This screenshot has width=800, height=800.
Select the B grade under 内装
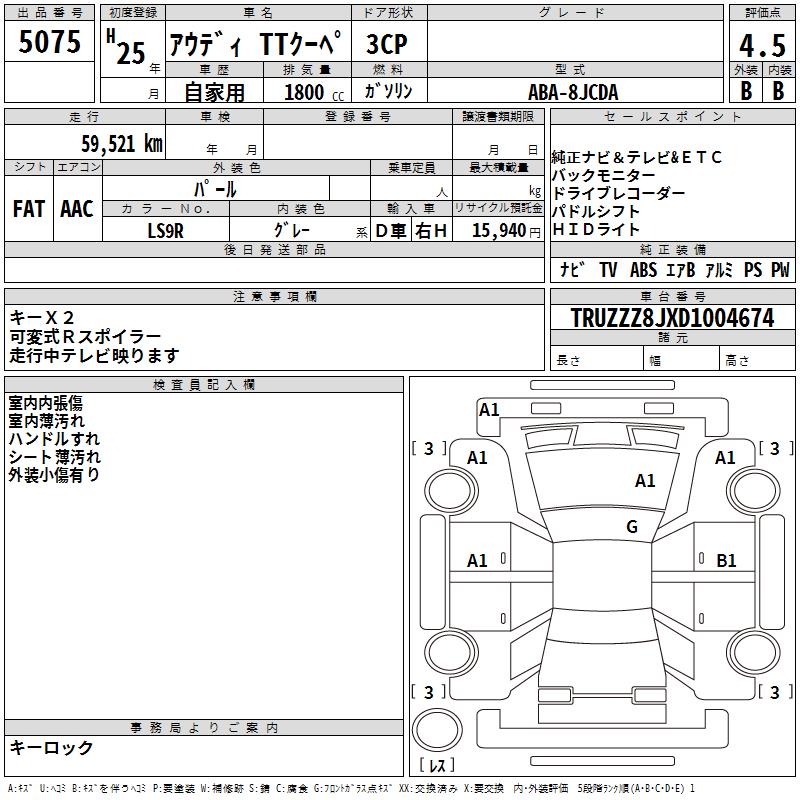pos(778,91)
